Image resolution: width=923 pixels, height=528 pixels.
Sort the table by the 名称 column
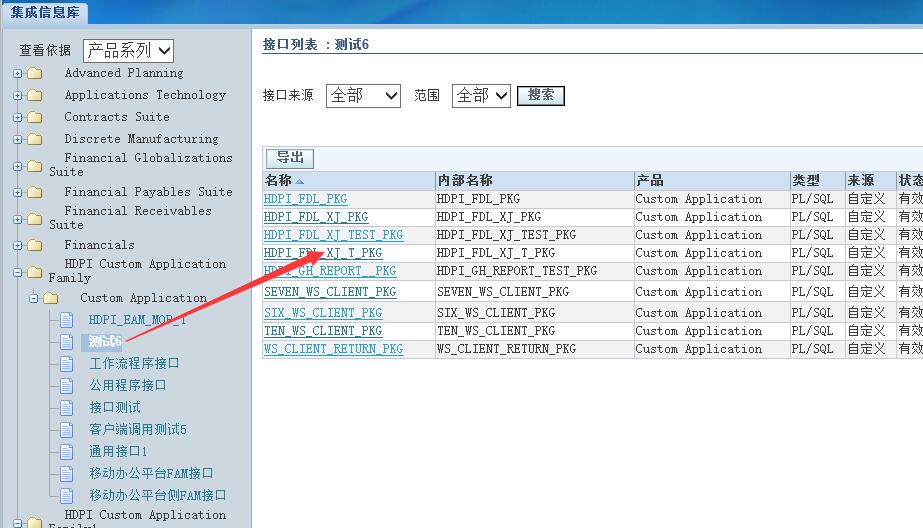point(278,181)
